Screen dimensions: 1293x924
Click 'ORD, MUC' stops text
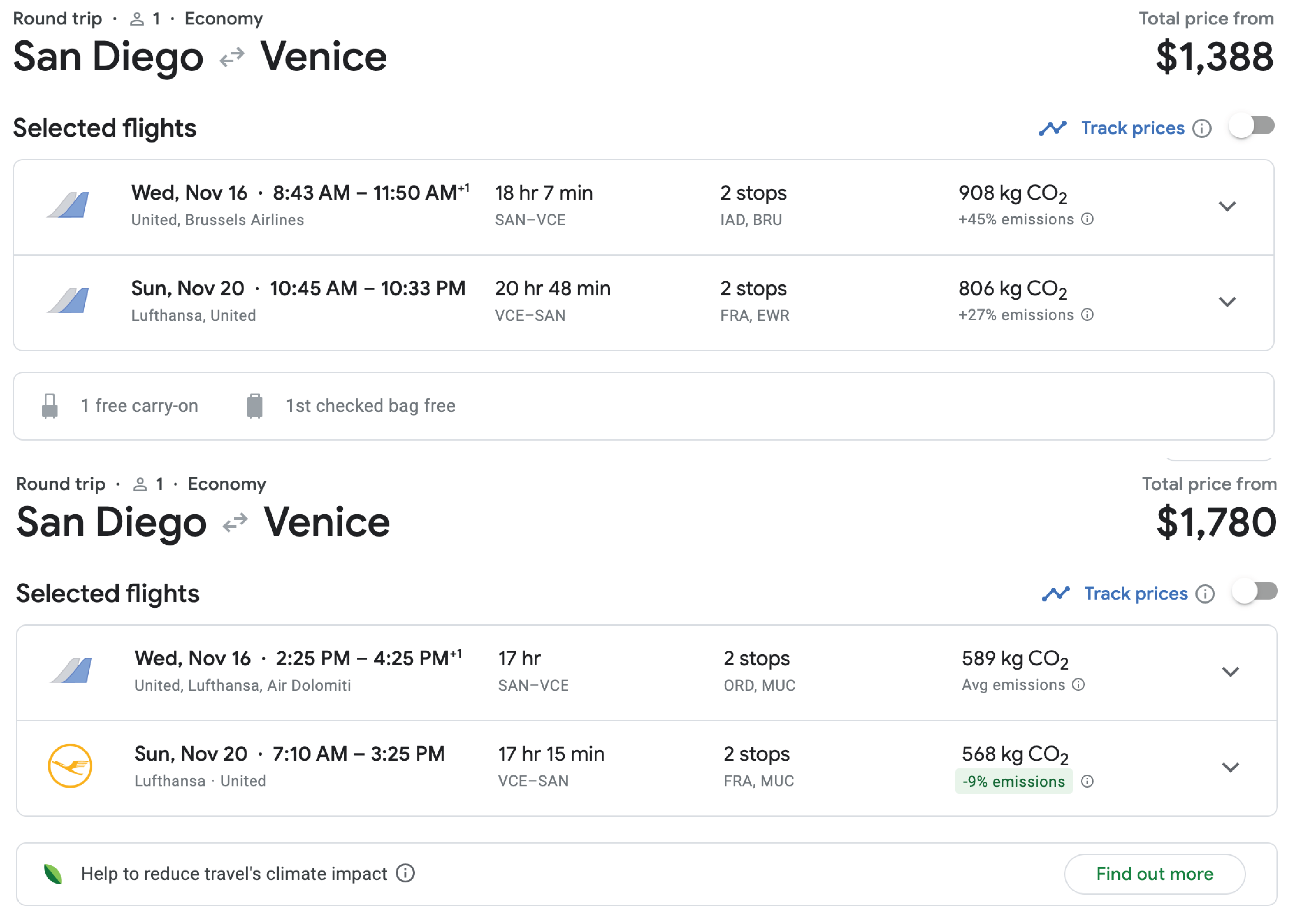coord(759,686)
